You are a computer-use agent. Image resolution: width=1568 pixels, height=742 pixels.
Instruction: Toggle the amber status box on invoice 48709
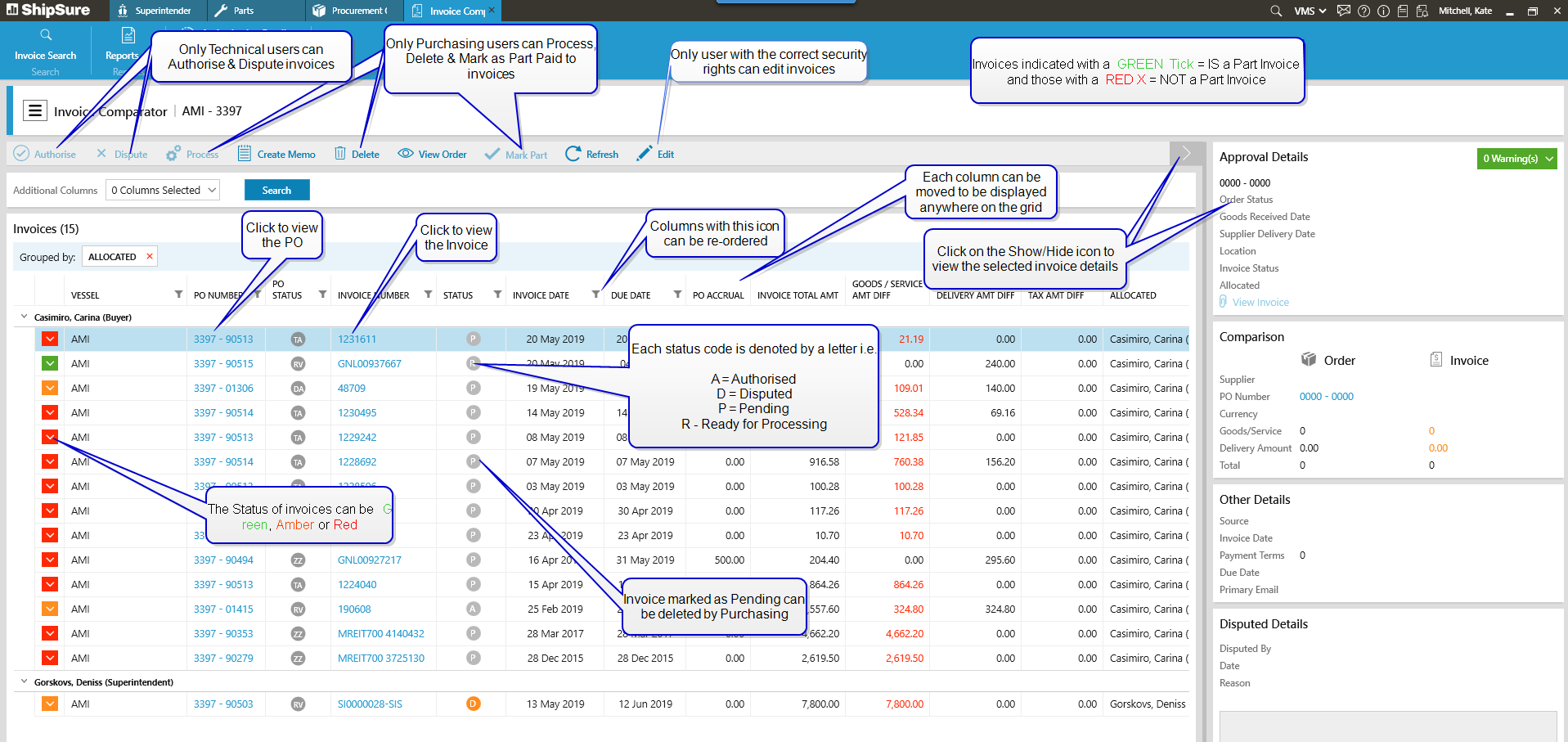[x=50, y=389]
